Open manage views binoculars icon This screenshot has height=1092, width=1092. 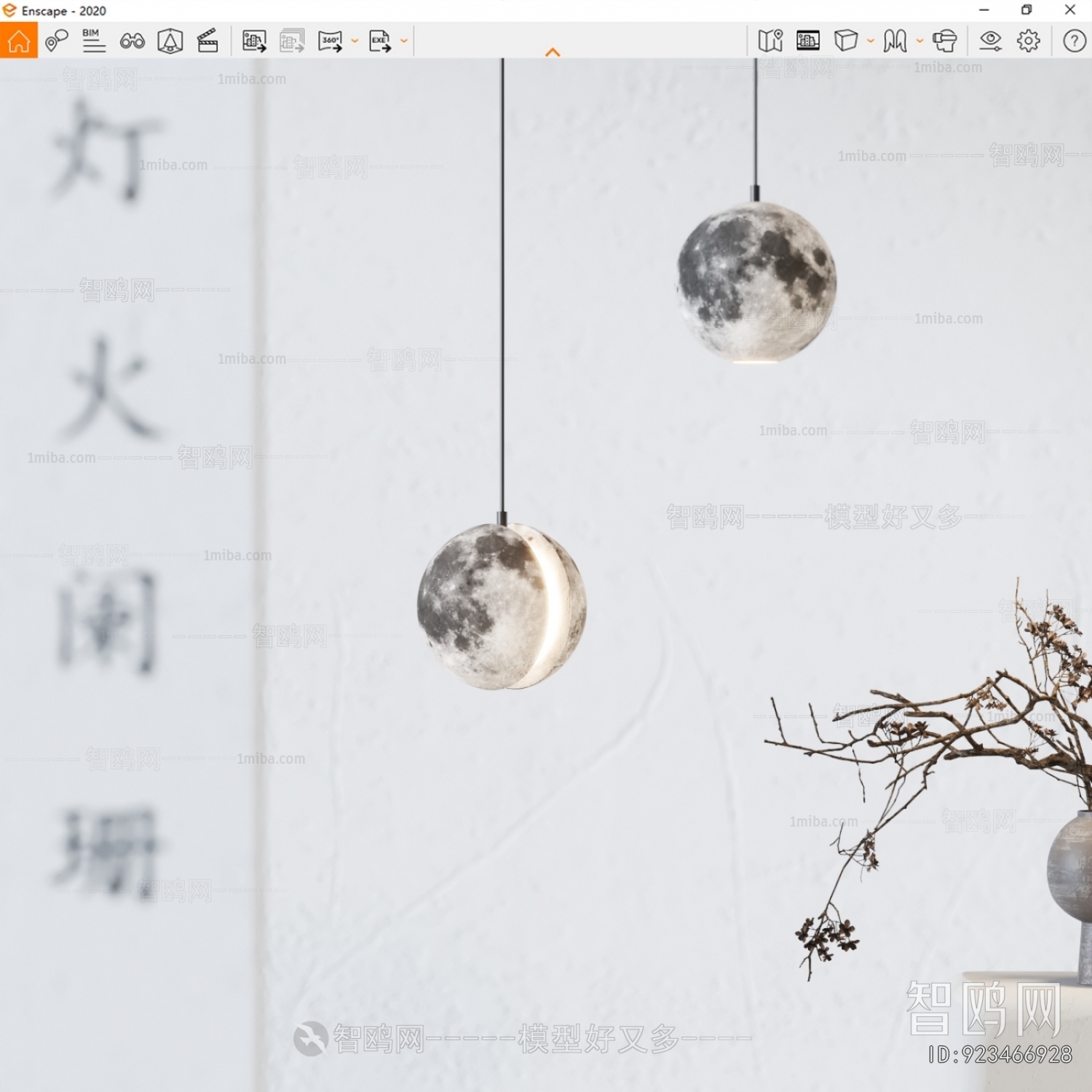point(132,41)
